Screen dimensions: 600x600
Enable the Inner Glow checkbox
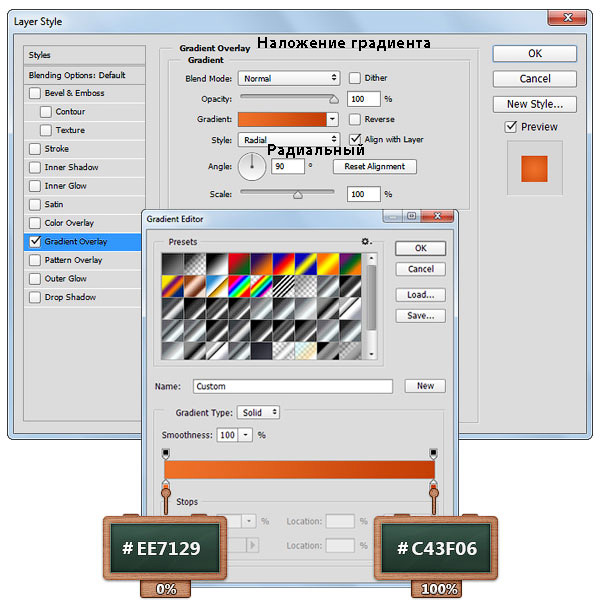[35, 186]
